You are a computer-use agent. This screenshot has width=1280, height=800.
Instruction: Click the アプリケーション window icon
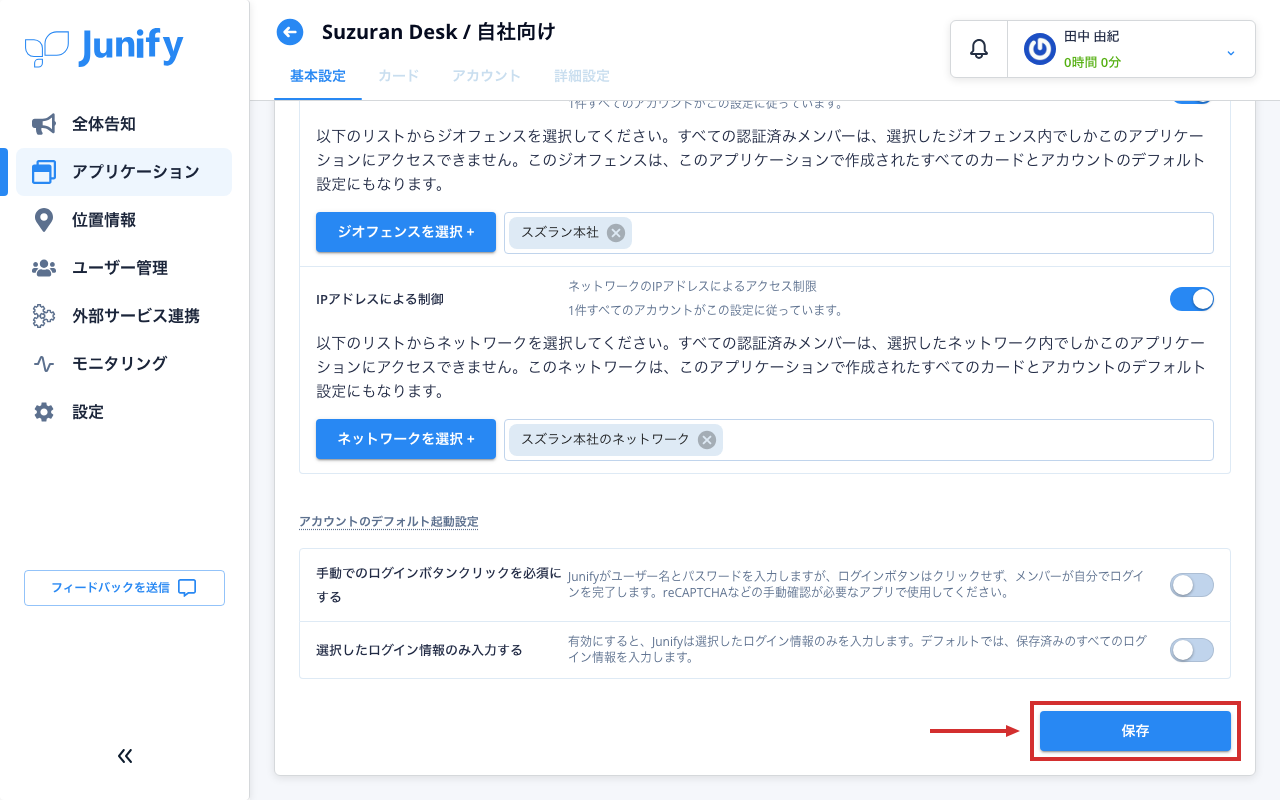point(43,172)
